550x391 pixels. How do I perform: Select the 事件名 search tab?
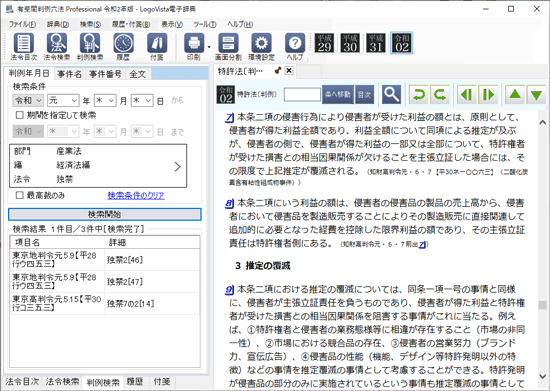(x=69, y=74)
